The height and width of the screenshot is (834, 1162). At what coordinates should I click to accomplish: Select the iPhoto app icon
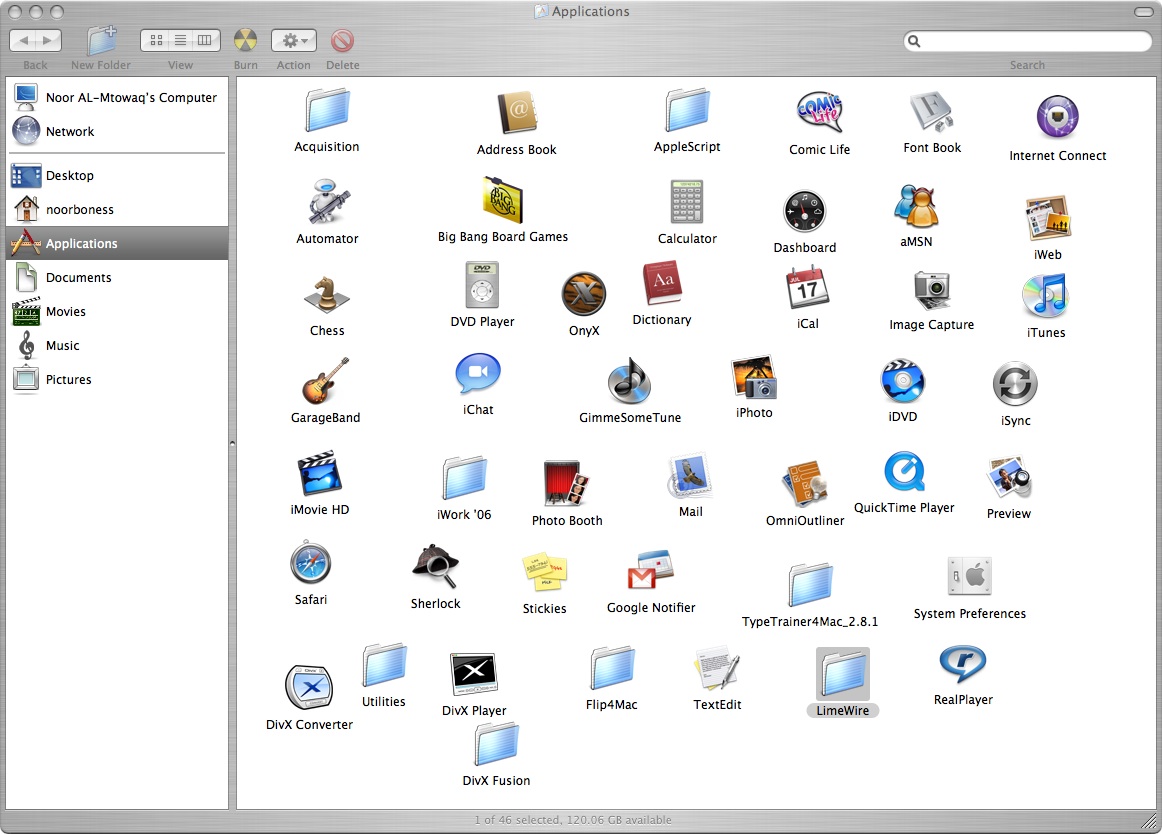pyautogui.click(x=754, y=377)
